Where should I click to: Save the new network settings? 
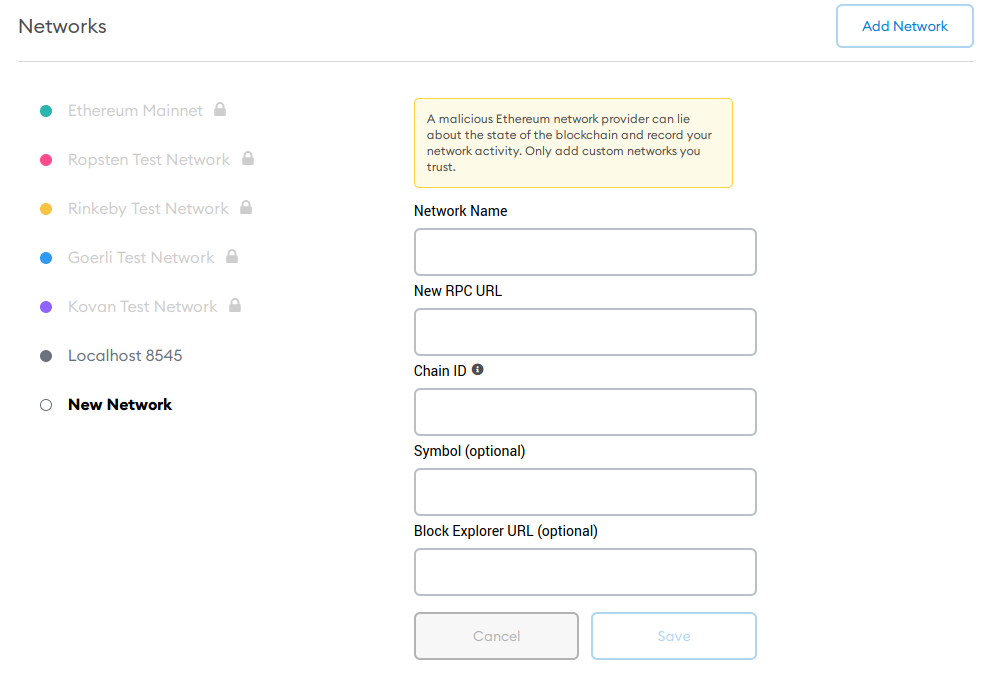[673, 636]
